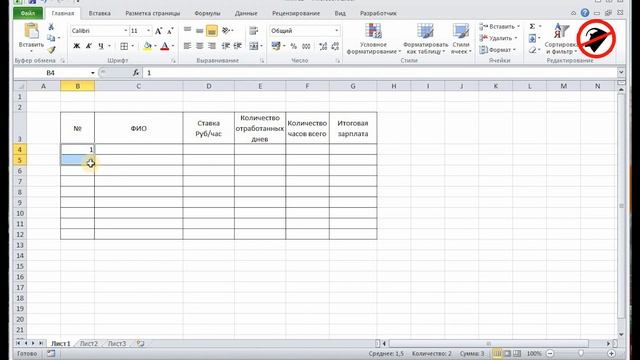Switch to the Разметка страницы tab
Image resolution: width=640 pixels, height=360 pixels.
pos(152,13)
